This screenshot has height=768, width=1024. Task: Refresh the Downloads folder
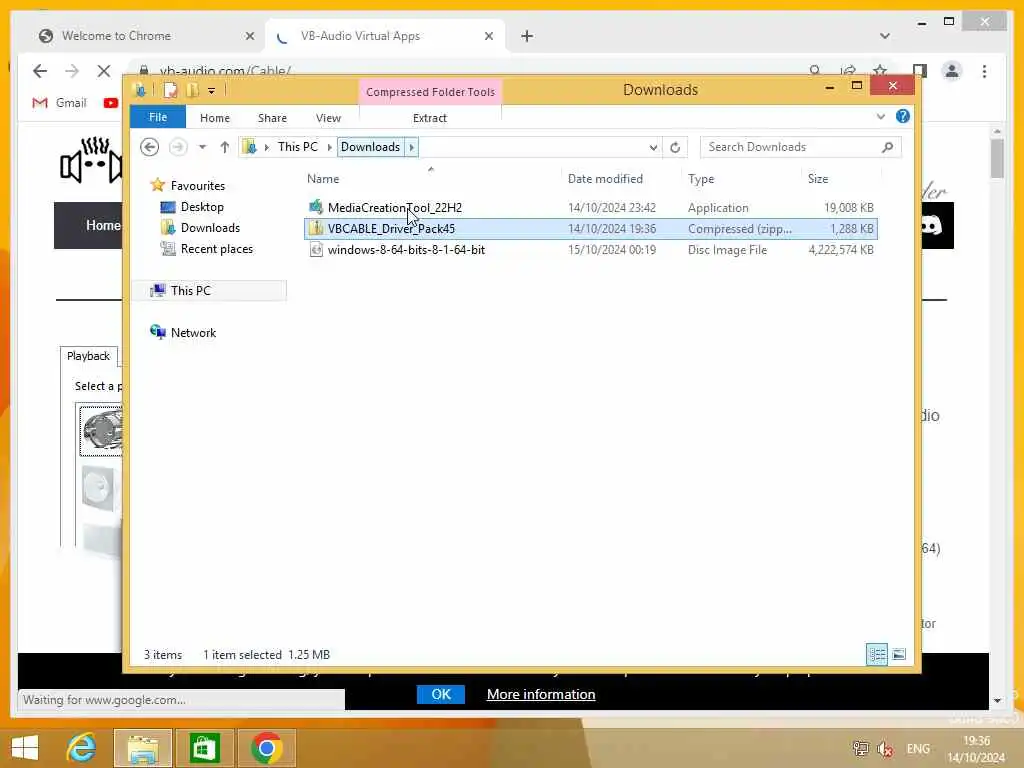(675, 148)
